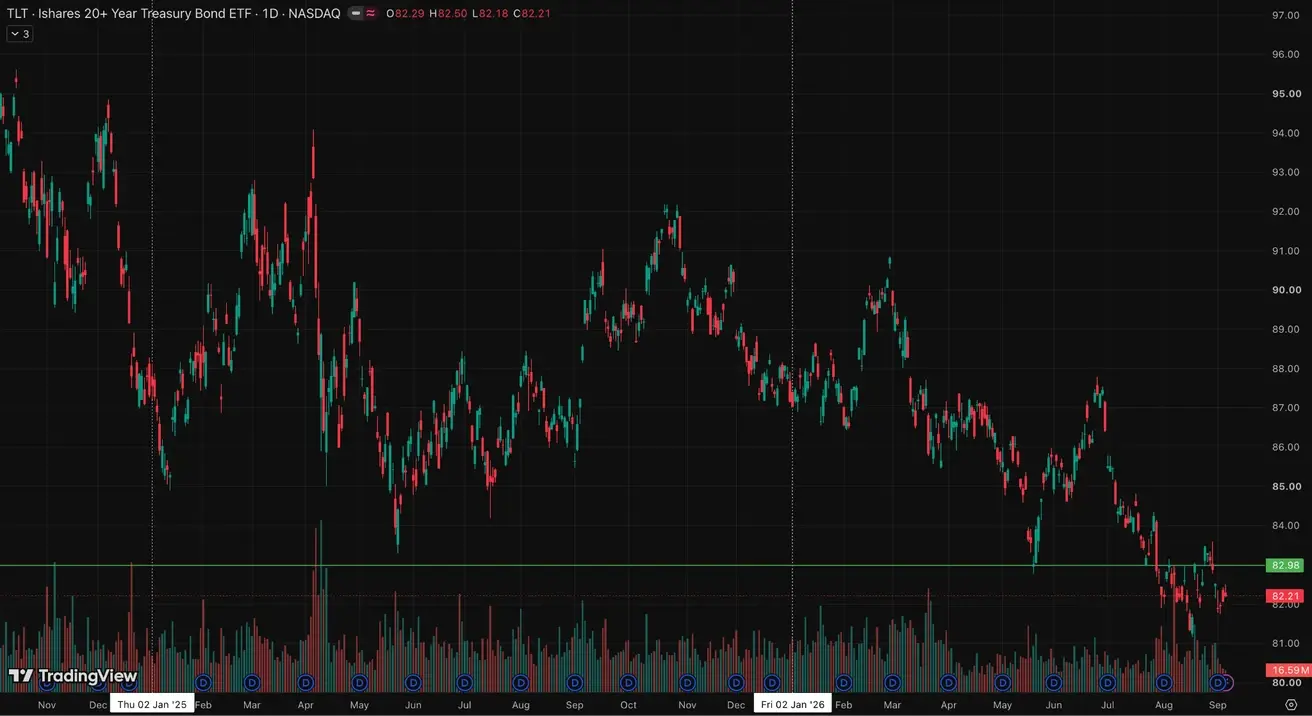Click the high value H82.50
Screen dimensions: 1312x716
tap(450, 13)
